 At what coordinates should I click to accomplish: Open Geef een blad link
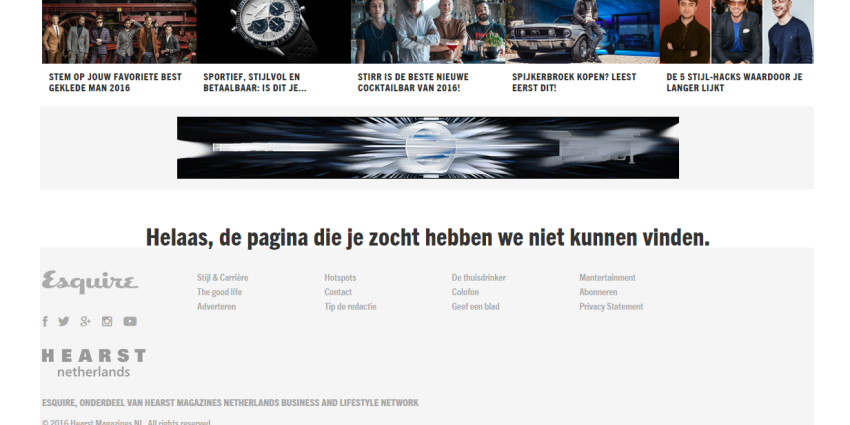[x=475, y=307]
